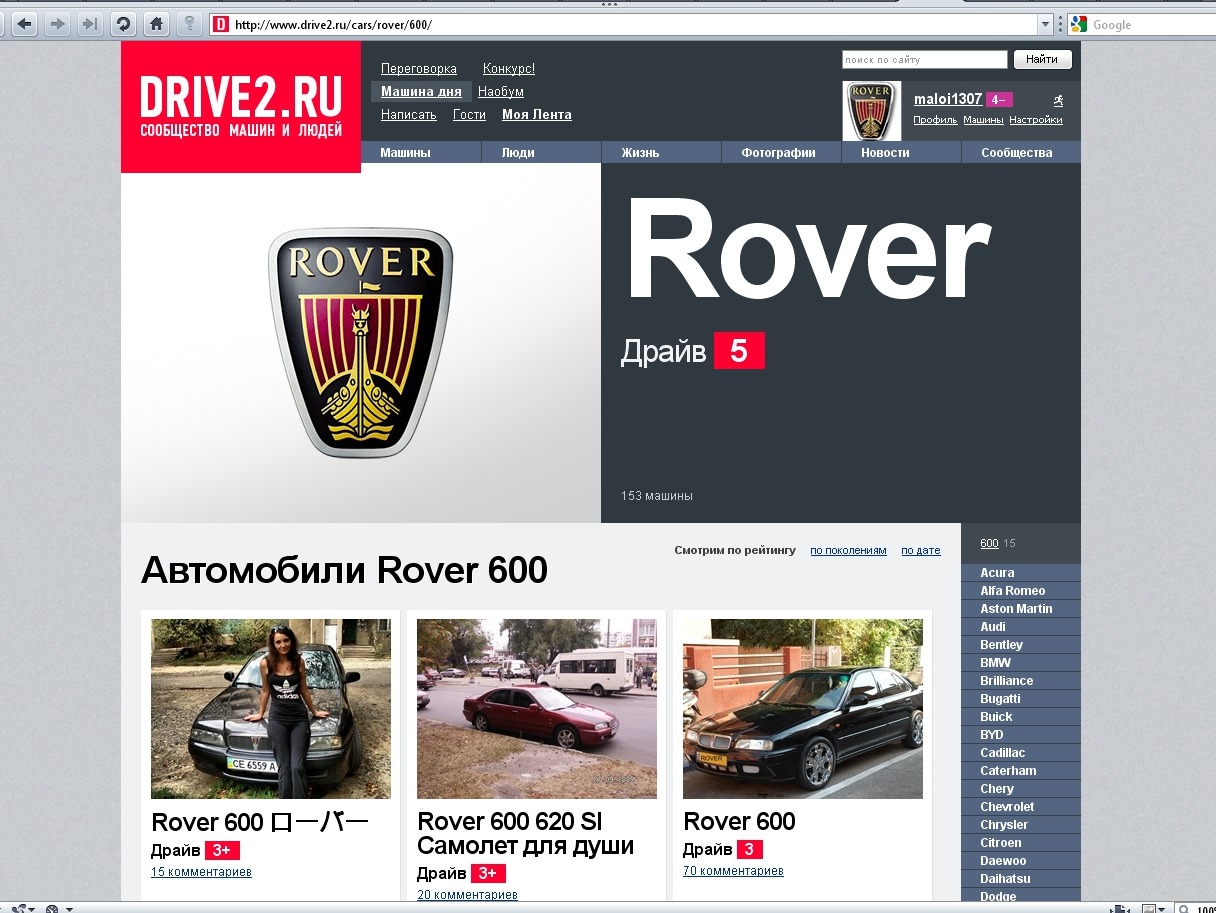Image resolution: width=1216 pixels, height=913 pixels.
Task: Click the running man logout icon
Action: coord(1058,100)
